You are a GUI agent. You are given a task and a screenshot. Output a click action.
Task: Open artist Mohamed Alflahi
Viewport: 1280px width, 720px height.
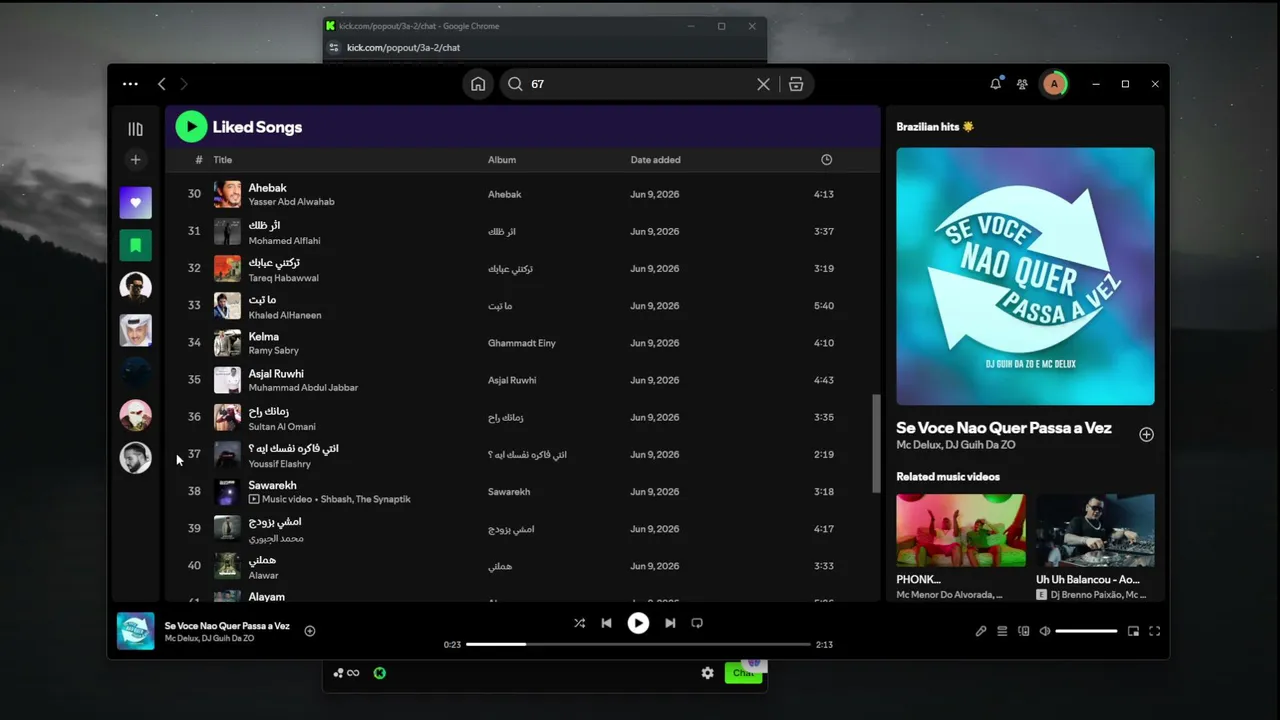click(284, 241)
